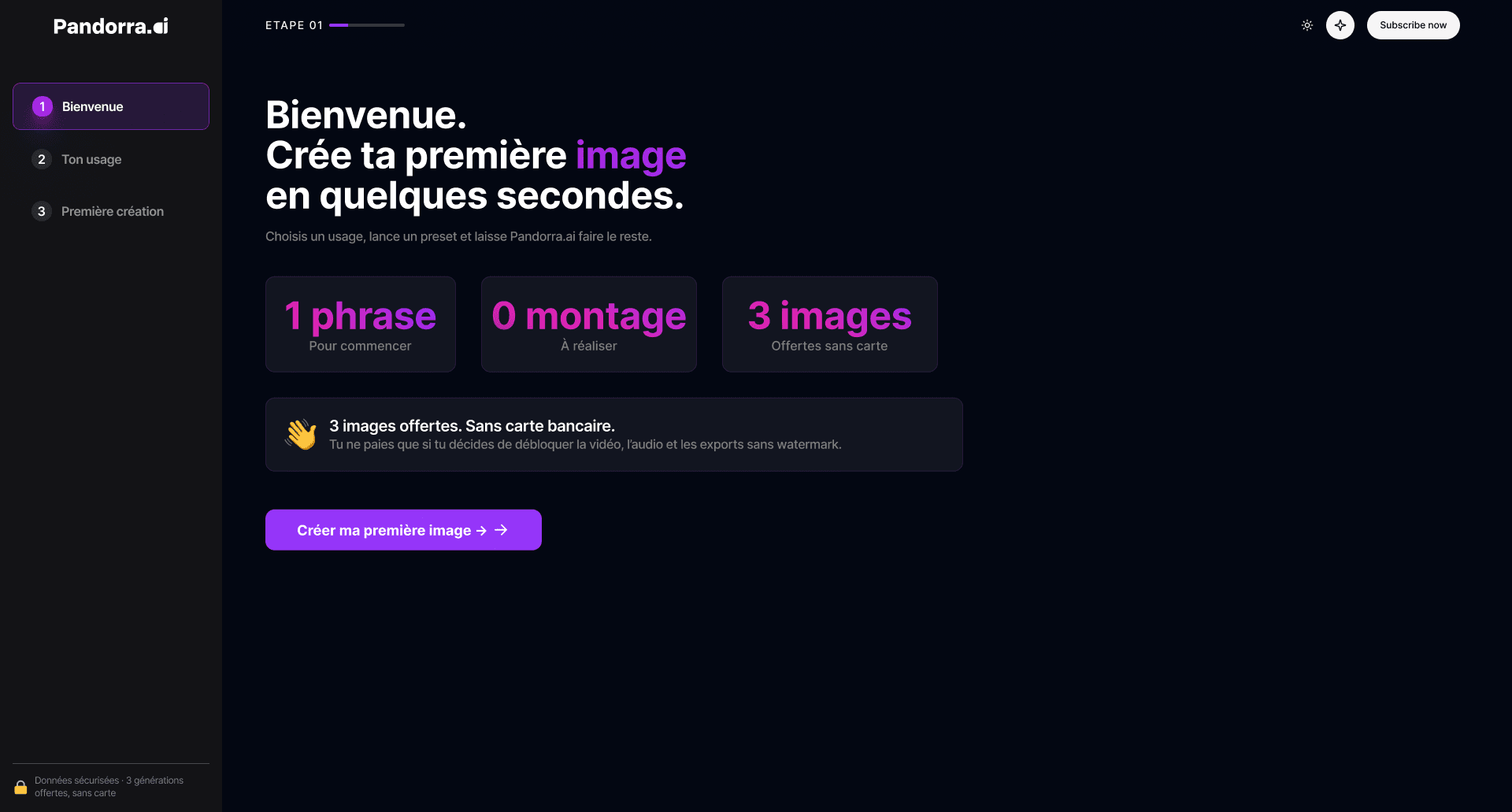This screenshot has height=812, width=1512.
Task: Click the 3 images stat card
Action: [830, 324]
